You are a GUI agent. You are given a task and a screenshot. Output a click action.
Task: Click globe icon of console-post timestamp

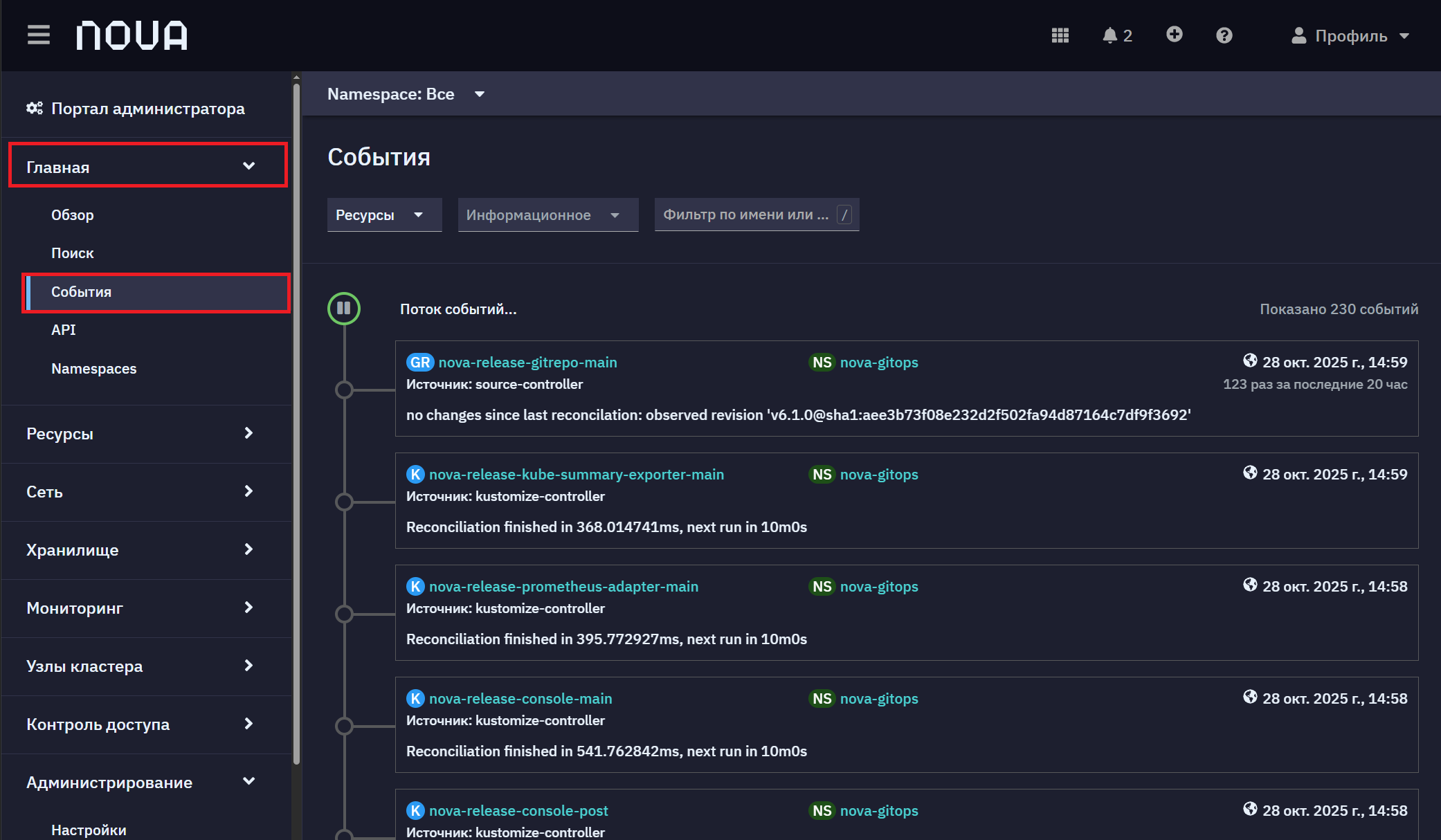coord(1250,809)
